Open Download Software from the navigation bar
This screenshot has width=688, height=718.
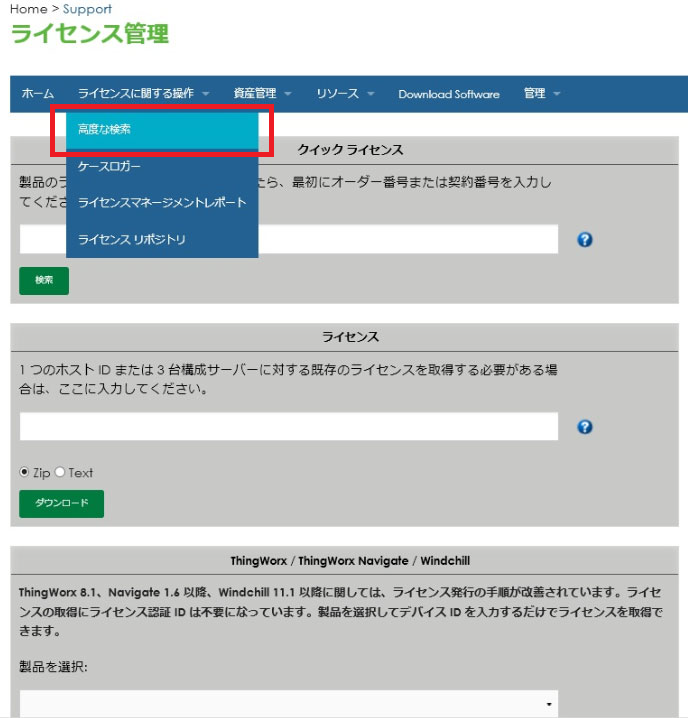click(448, 94)
